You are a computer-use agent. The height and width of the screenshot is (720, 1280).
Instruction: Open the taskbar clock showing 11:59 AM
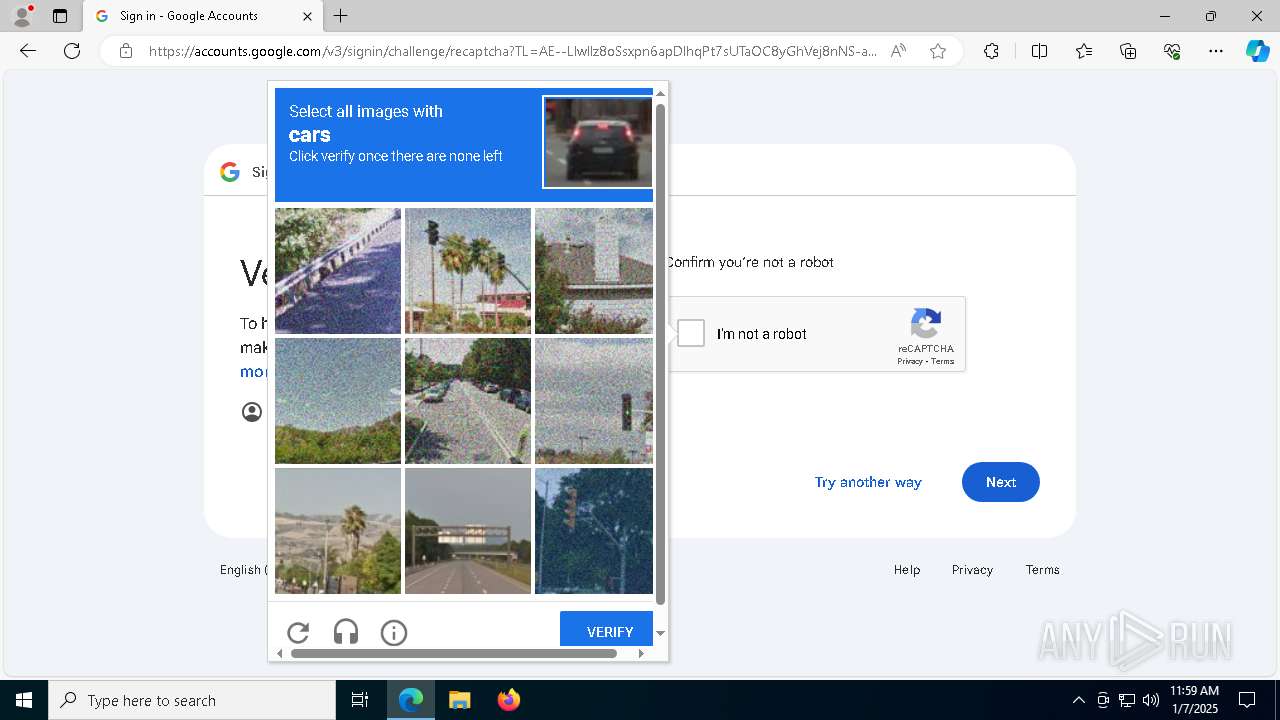point(1194,700)
